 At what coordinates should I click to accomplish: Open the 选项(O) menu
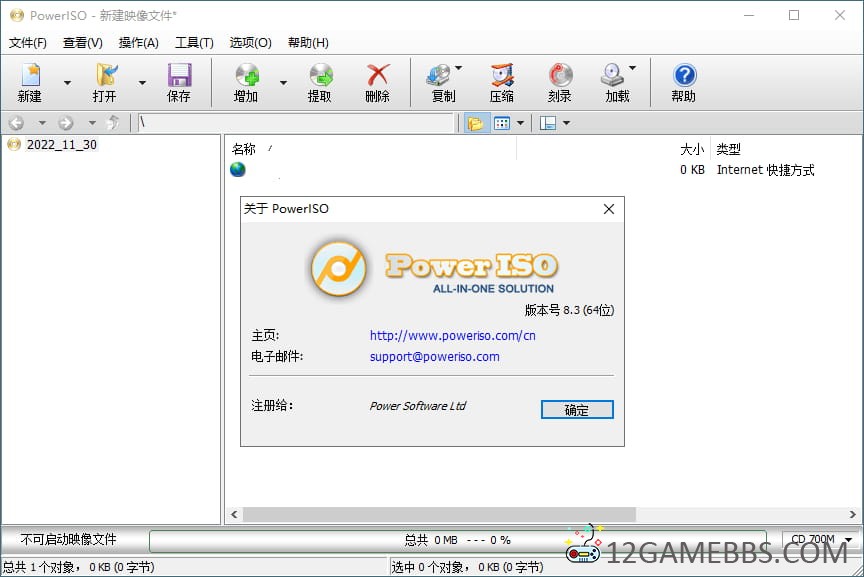point(250,43)
